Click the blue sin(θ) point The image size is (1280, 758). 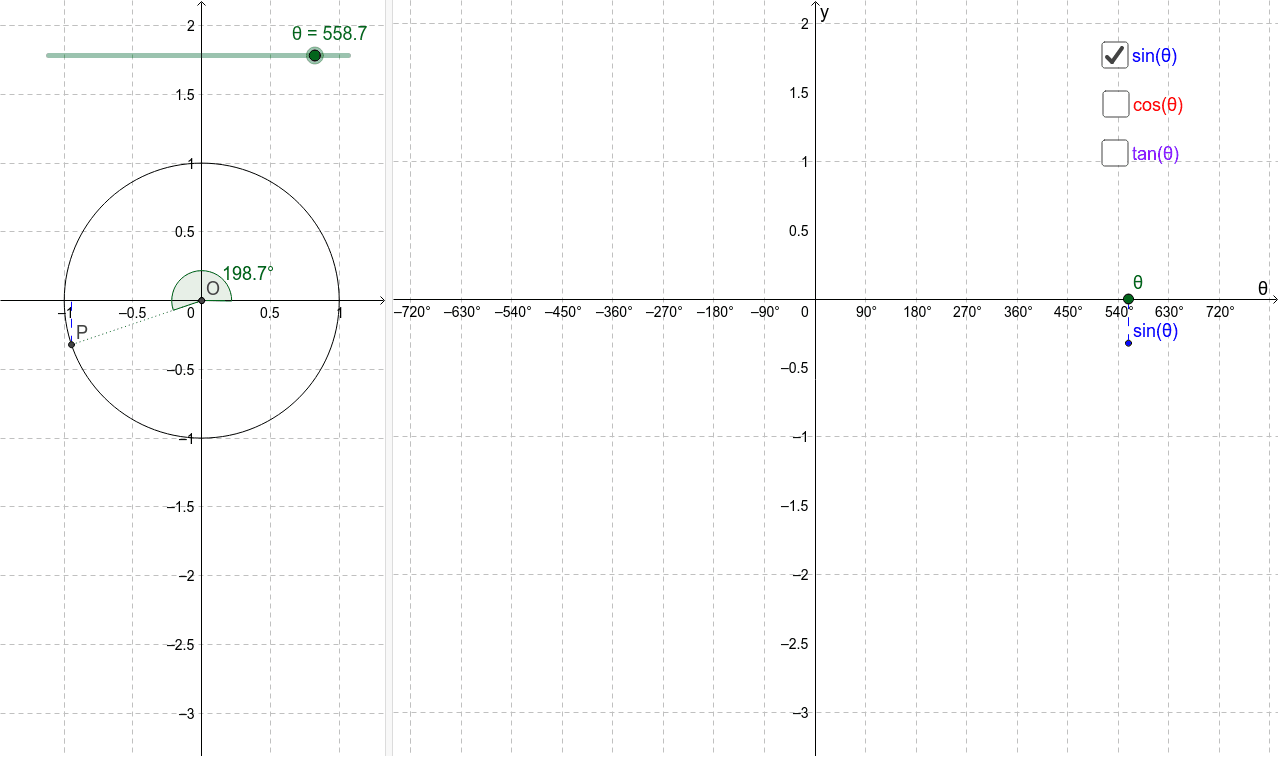1128,343
